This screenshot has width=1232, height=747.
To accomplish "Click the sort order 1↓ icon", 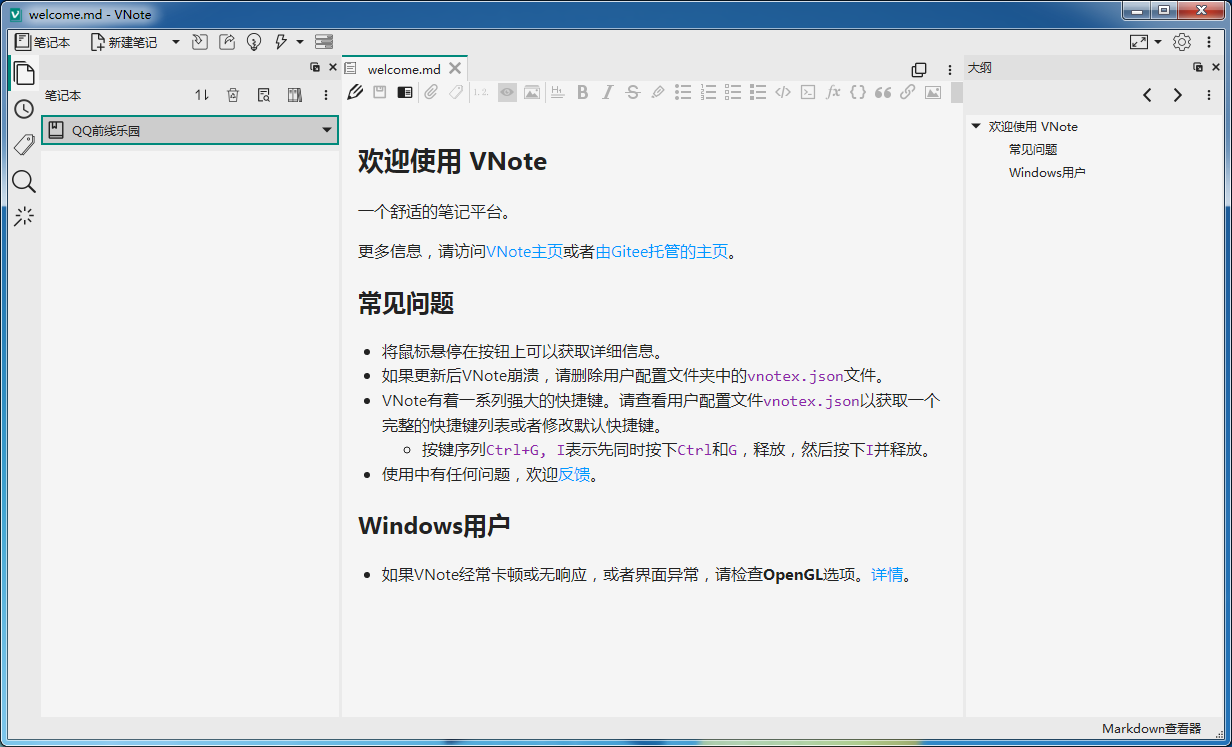I will [202, 95].
